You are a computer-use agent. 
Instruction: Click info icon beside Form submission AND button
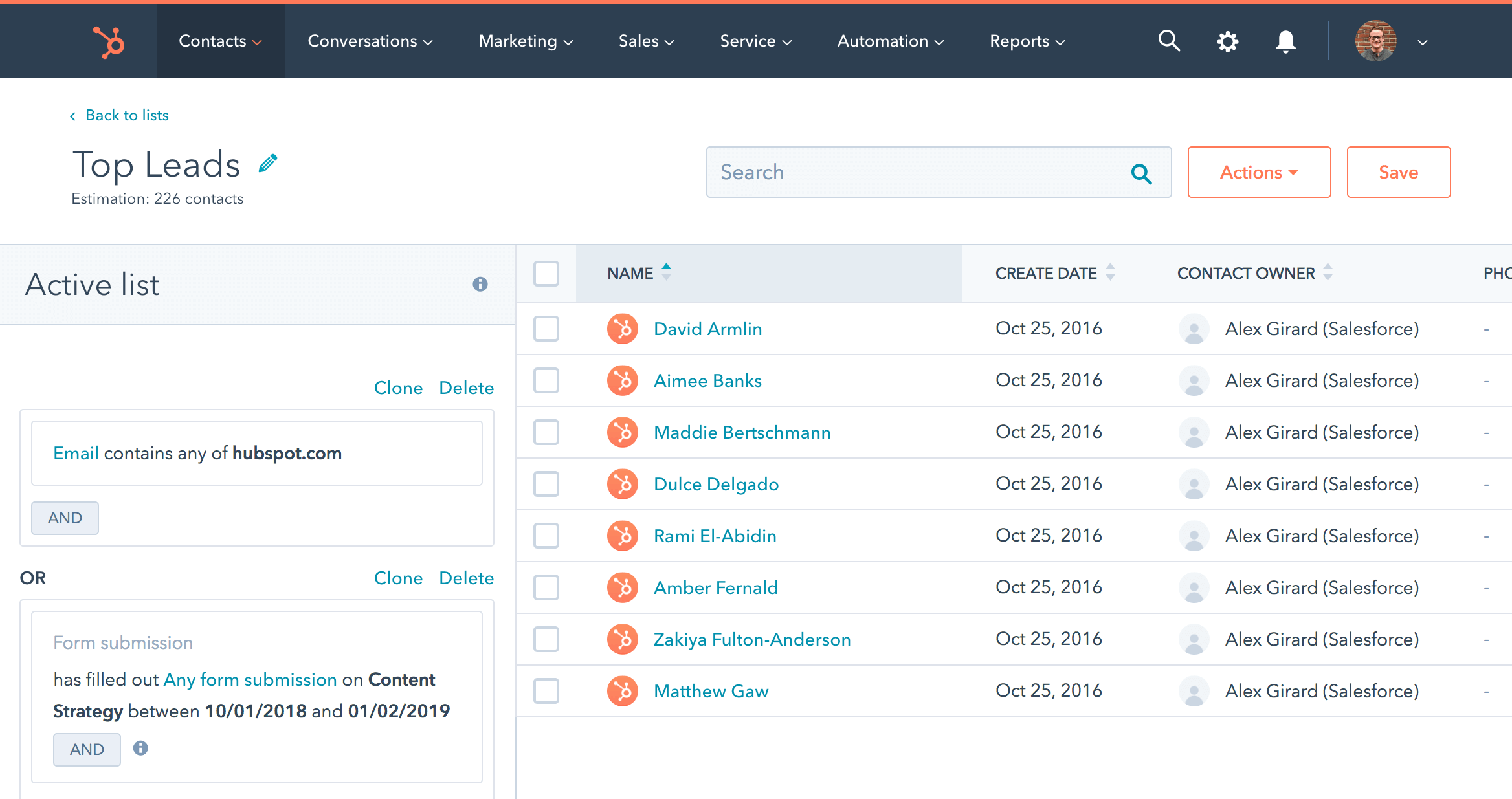(x=140, y=749)
